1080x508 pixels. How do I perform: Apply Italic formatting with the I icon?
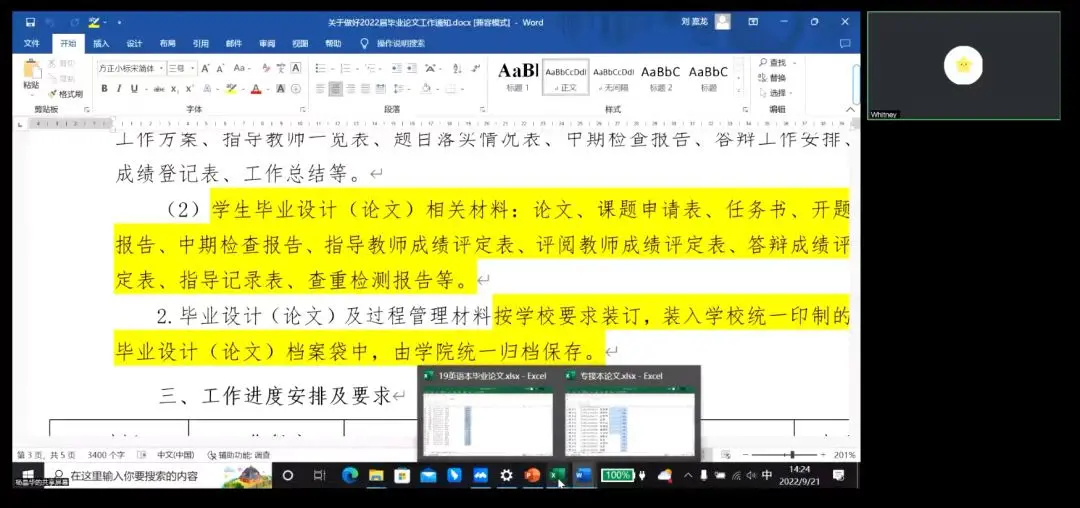coord(118,89)
